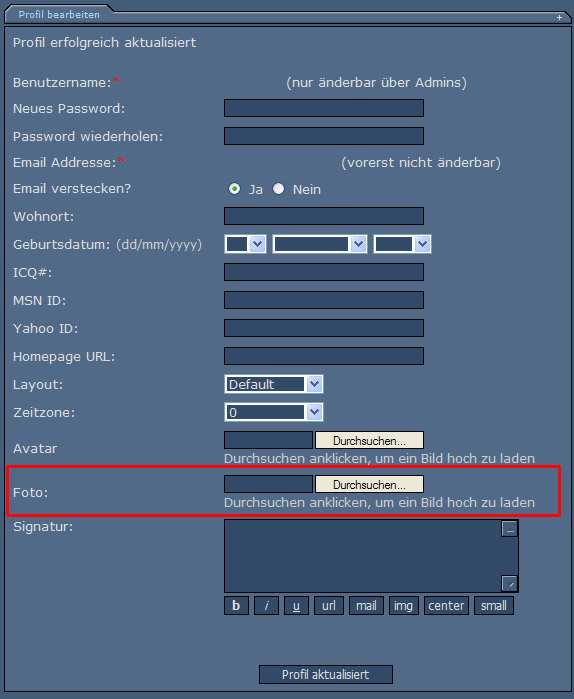Viewport: 574px width, 699px height.
Task: Click the plus icon in panel header
Action: 559,18
